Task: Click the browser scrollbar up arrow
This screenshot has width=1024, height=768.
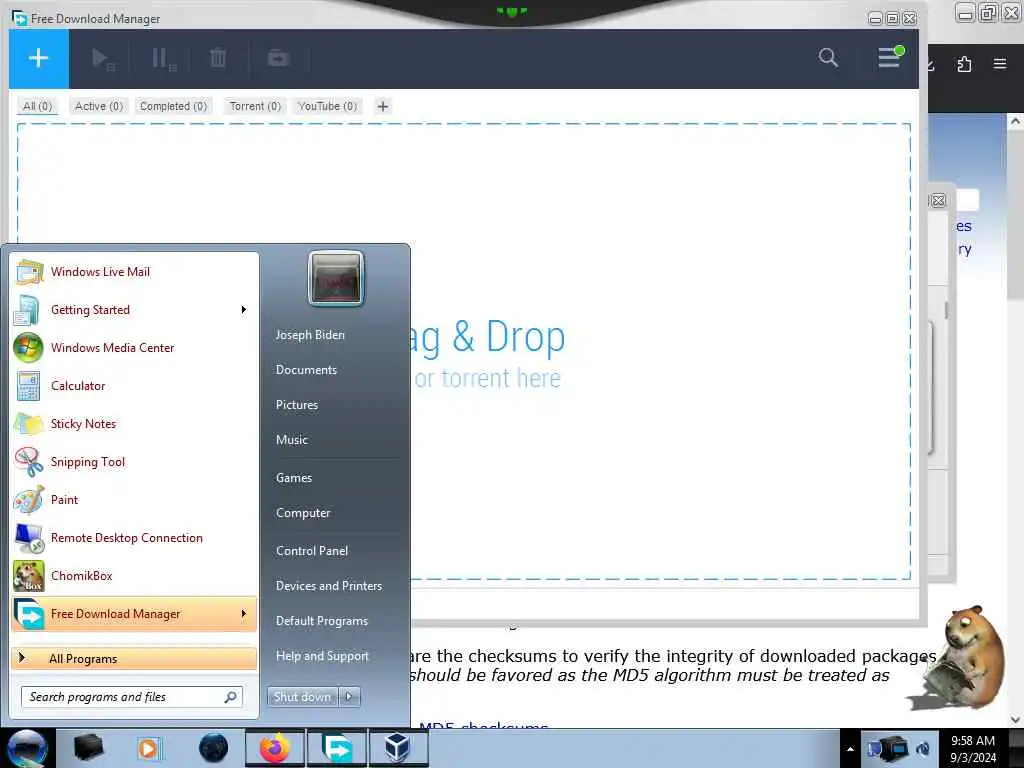Action: (x=1016, y=121)
